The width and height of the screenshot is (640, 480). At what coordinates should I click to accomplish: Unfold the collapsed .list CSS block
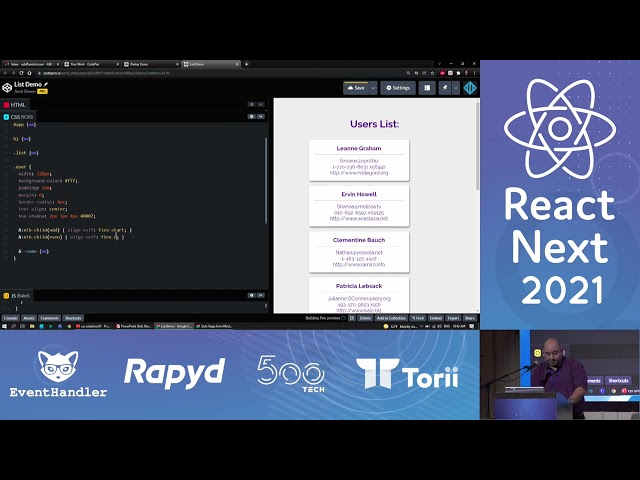click(33, 153)
